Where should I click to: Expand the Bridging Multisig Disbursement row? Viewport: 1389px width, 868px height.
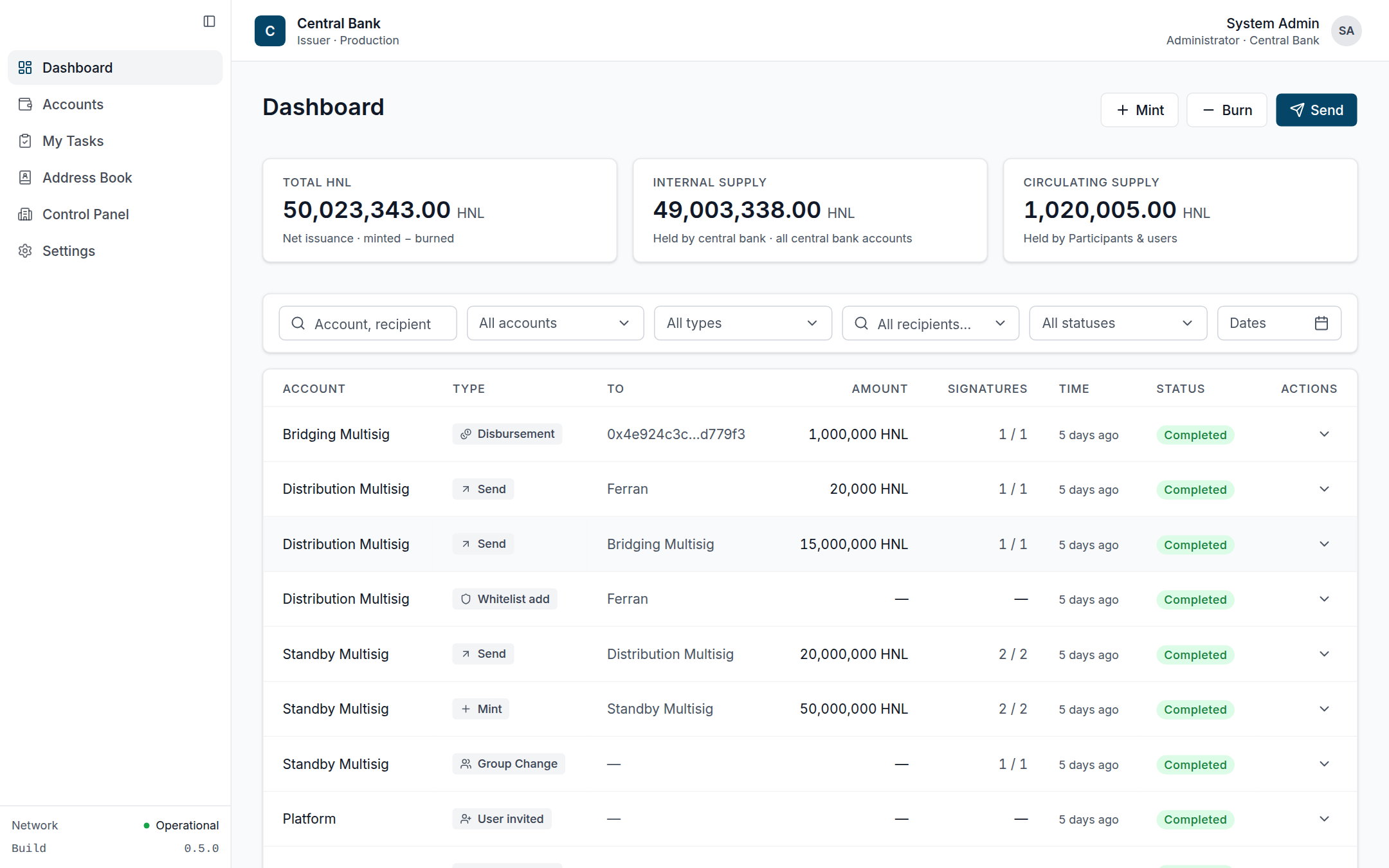coord(1324,434)
